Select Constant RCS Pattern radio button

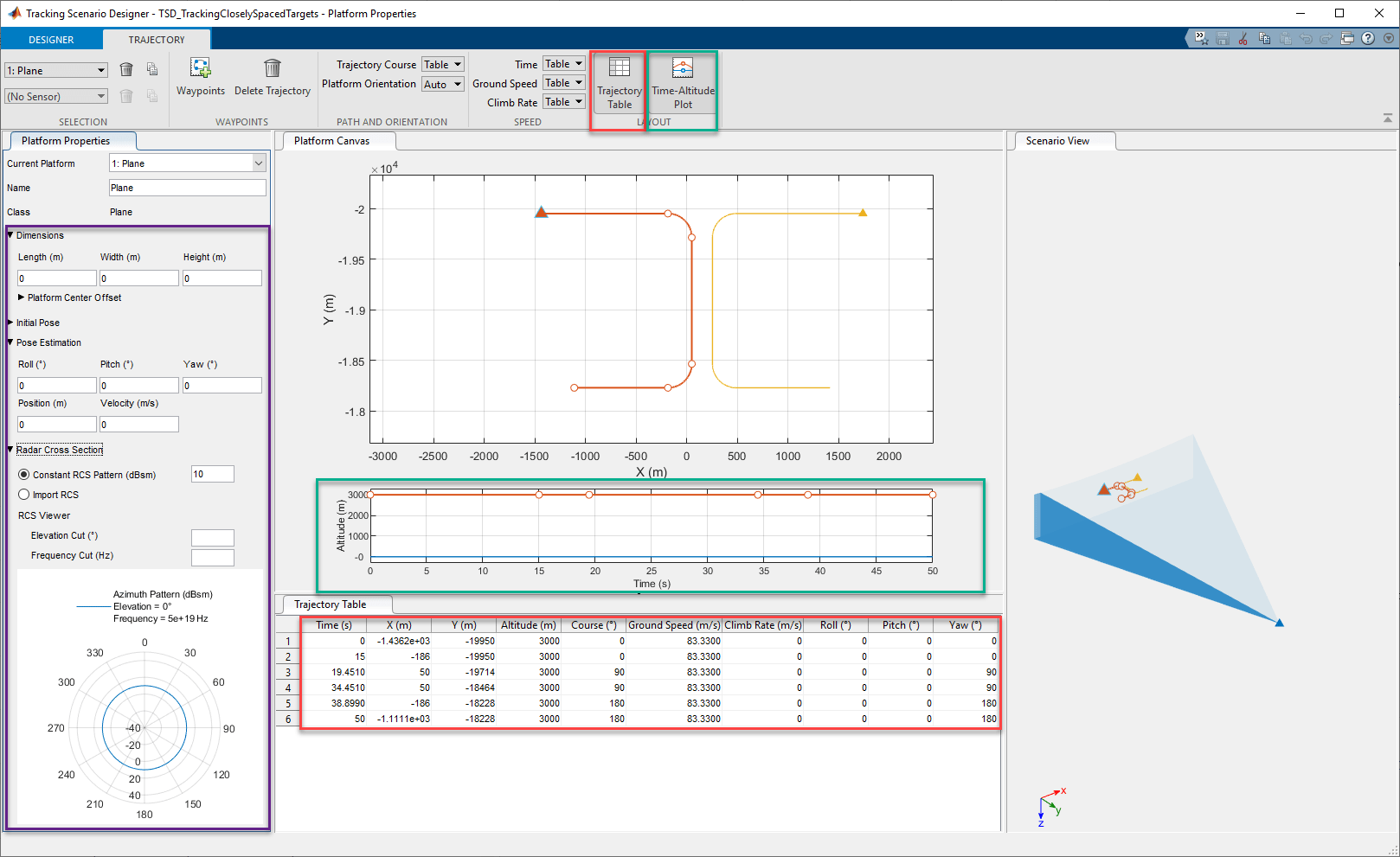[x=24, y=474]
